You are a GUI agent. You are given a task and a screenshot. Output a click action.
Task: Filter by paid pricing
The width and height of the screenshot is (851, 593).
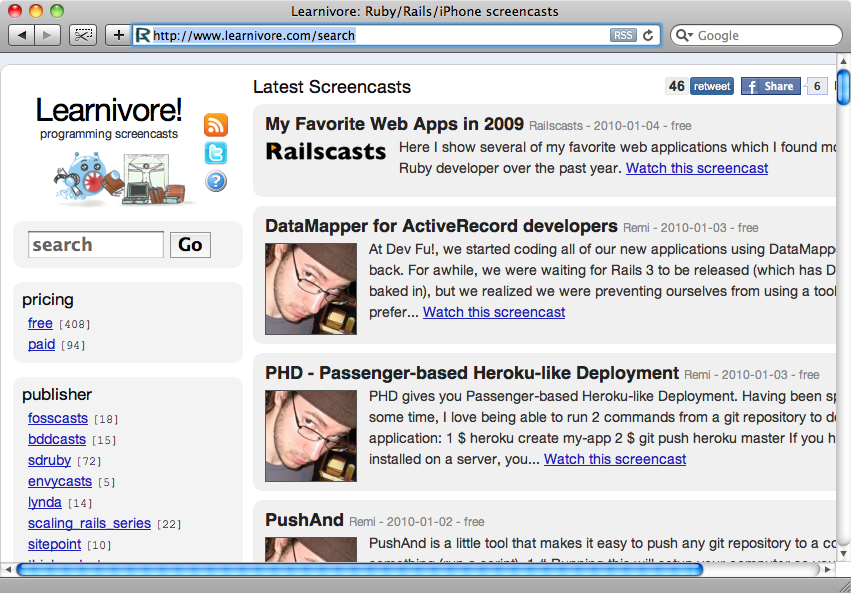(x=41, y=345)
